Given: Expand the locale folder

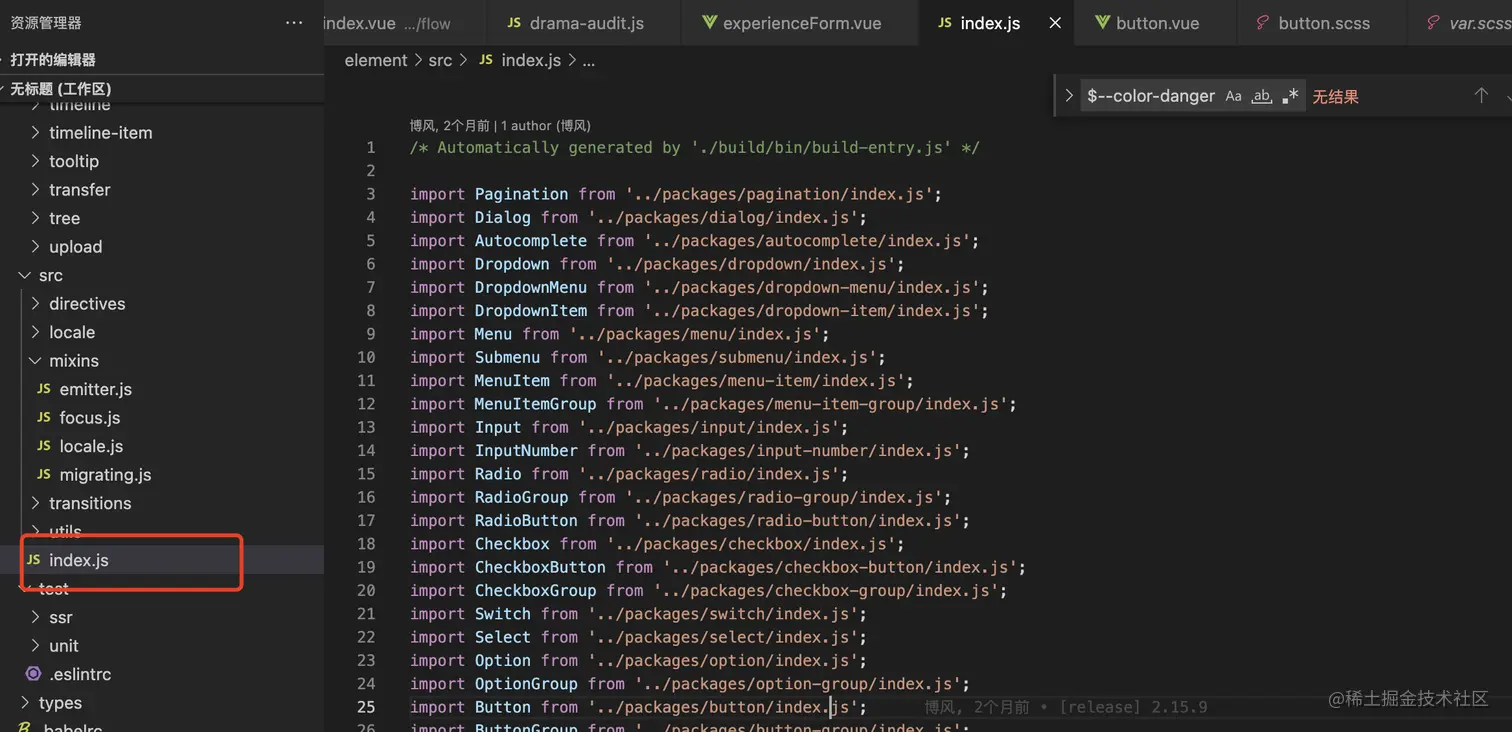Looking at the screenshot, I should click(x=72, y=332).
